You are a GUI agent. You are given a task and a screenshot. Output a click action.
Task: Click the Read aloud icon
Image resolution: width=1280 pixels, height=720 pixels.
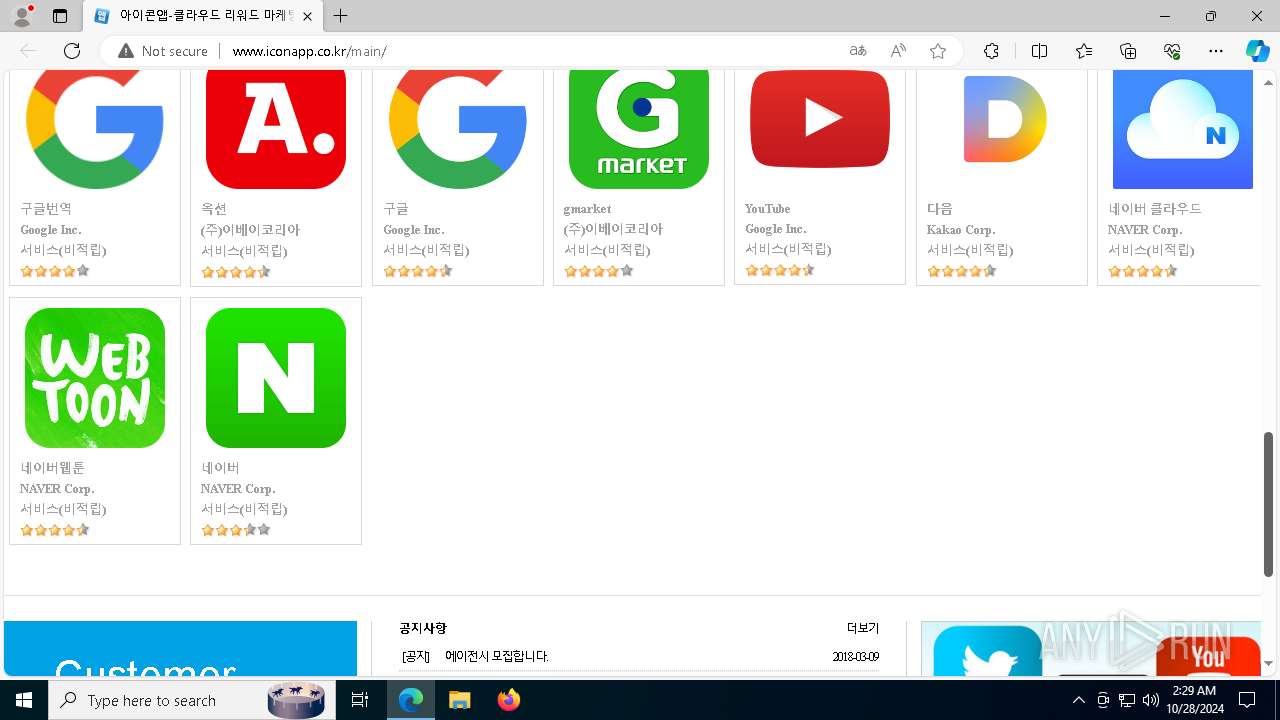[898, 51]
